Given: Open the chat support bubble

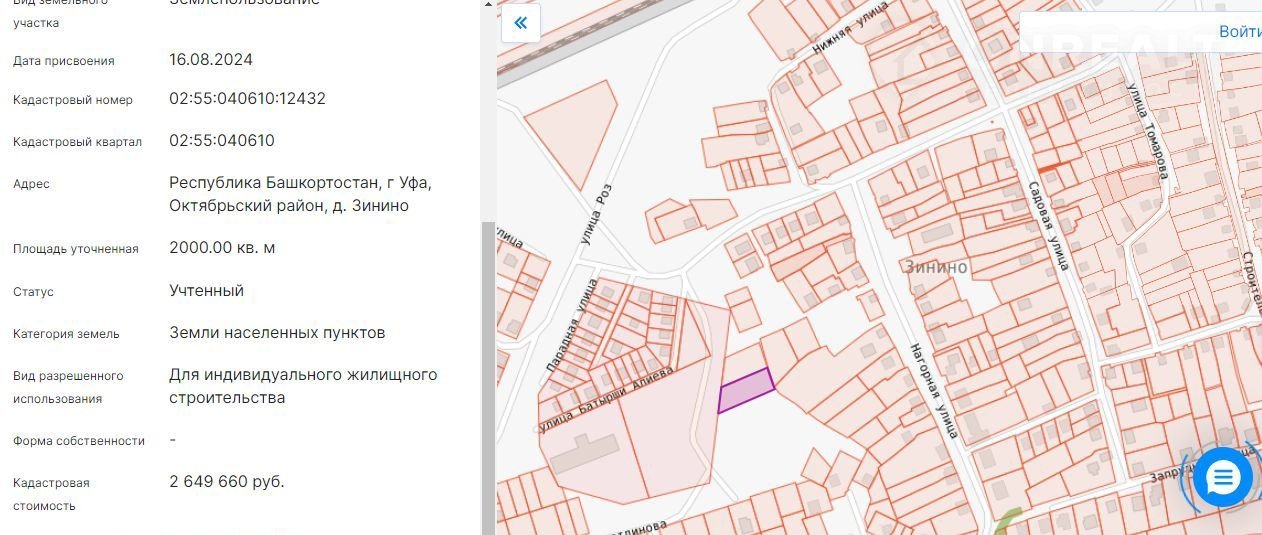Looking at the screenshot, I should (x=1223, y=479).
